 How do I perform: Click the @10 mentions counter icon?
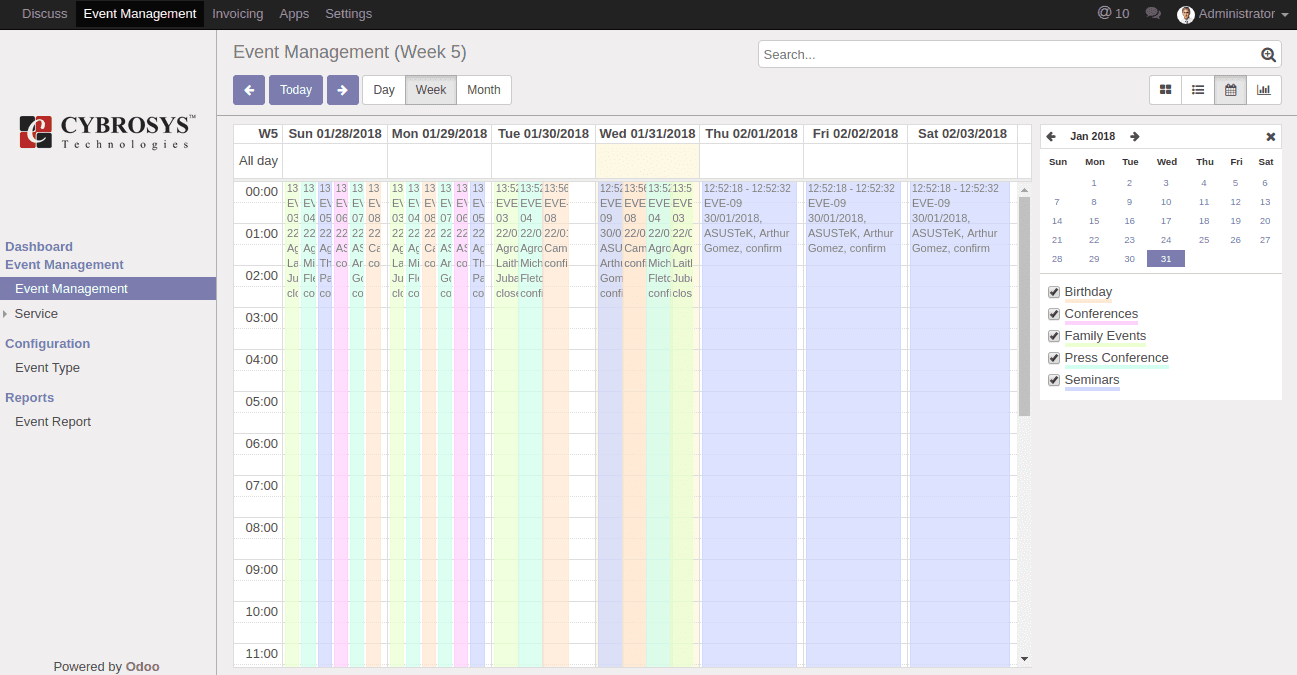click(x=1113, y=13)
